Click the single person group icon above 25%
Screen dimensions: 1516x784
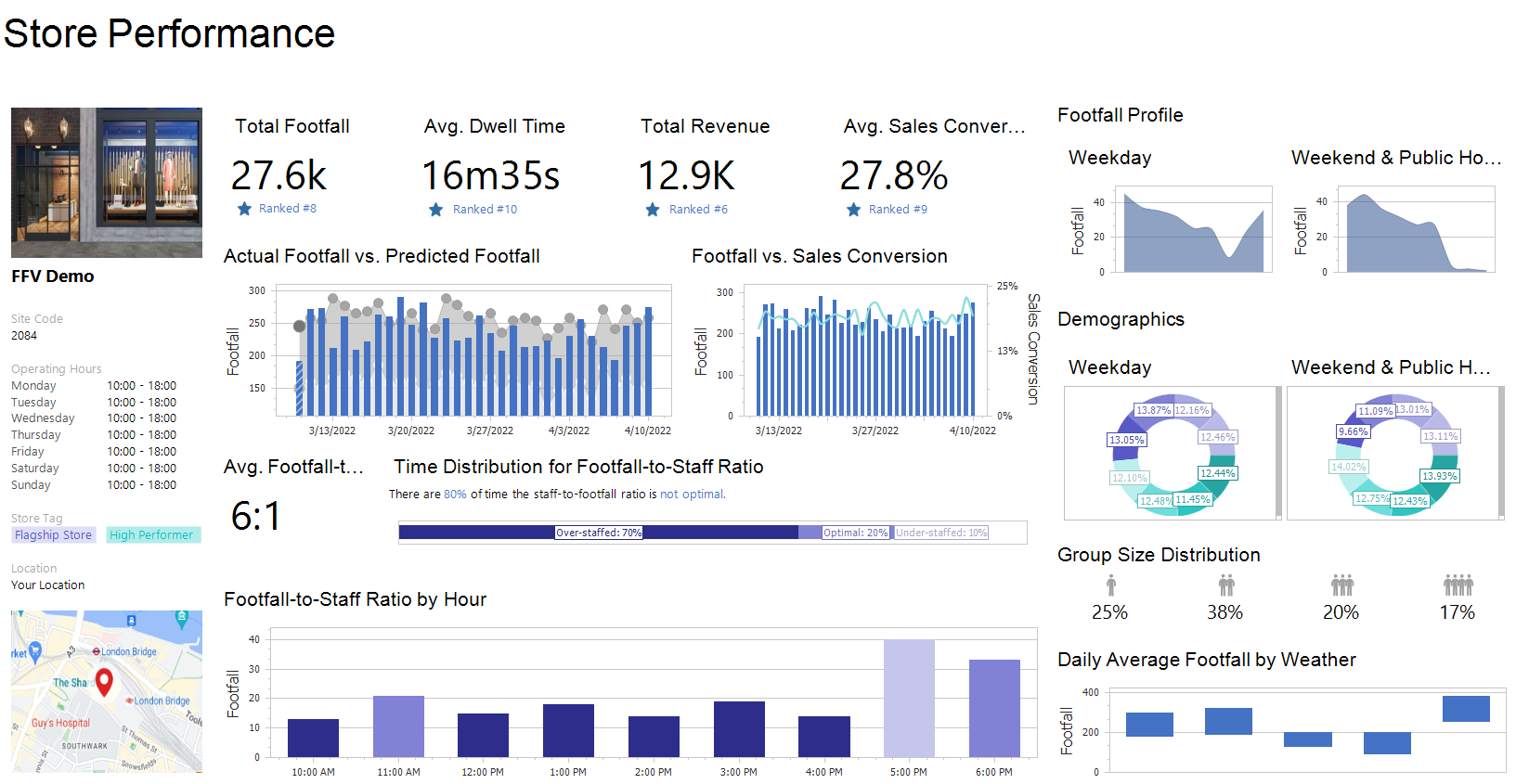(x=1111, y=585)
